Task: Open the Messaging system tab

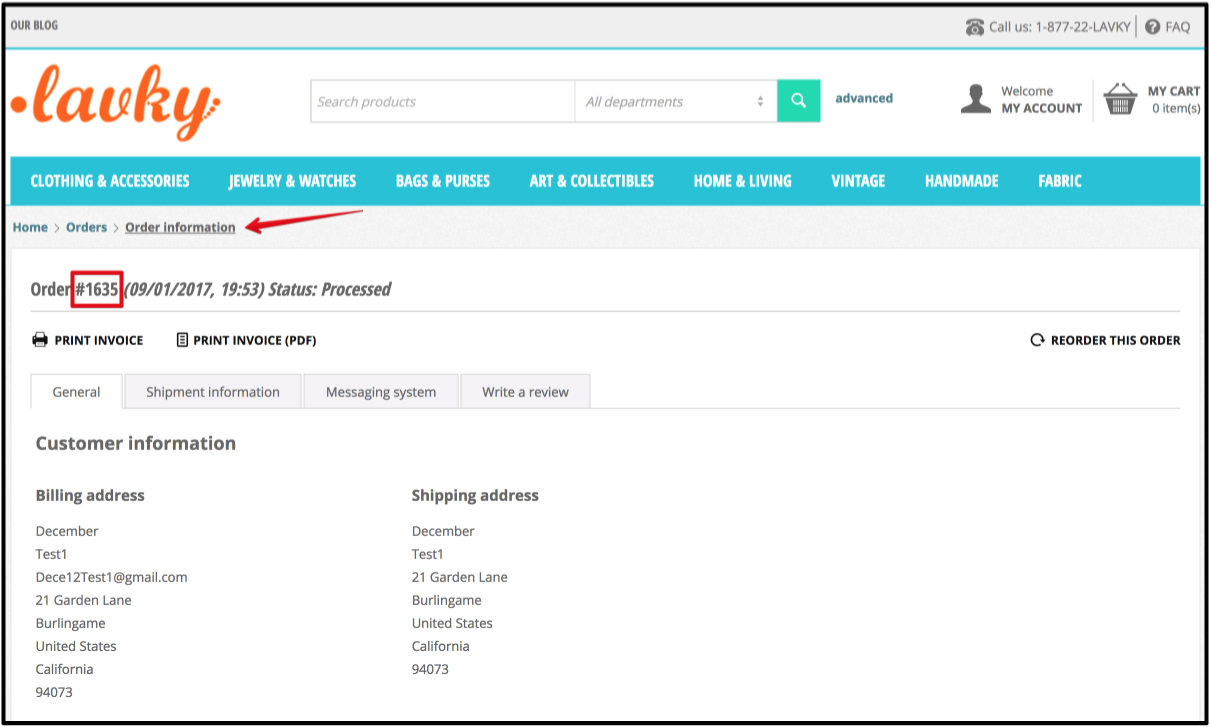Action: coord(380,391)
